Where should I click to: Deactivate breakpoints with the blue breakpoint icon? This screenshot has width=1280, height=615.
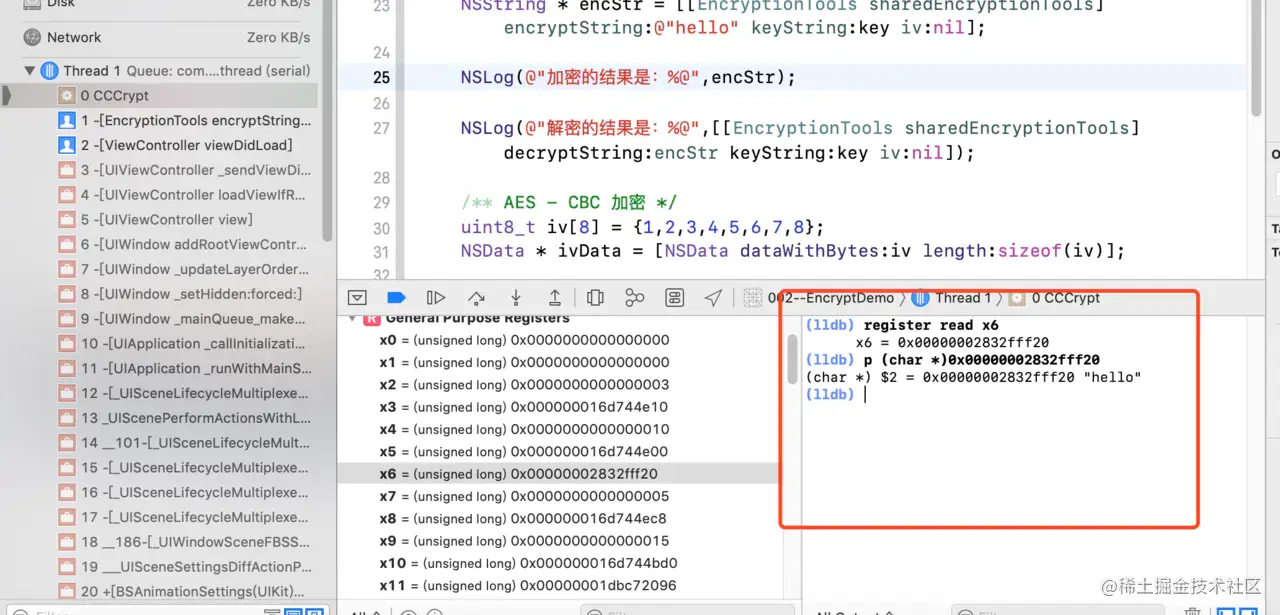[x=396, y=298]
